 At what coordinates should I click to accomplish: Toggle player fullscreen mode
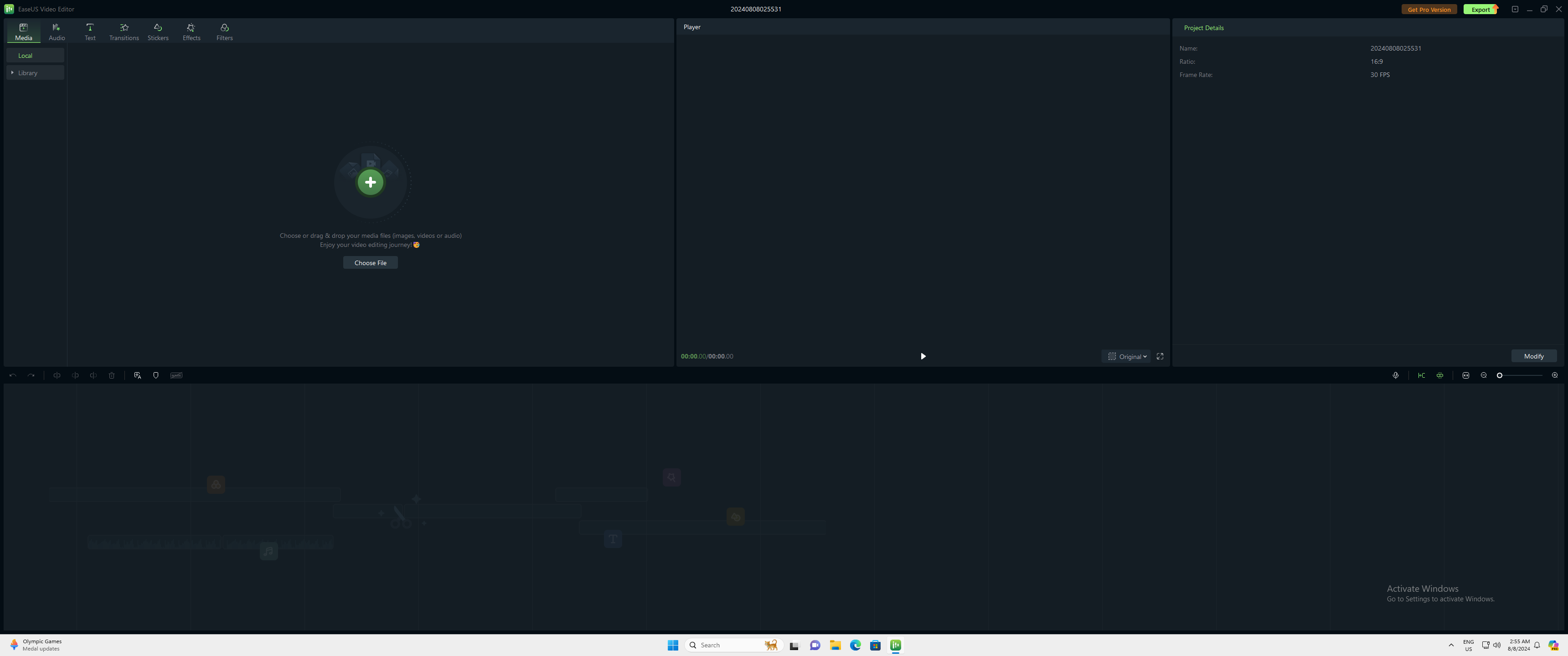(x=1160, y=357)
